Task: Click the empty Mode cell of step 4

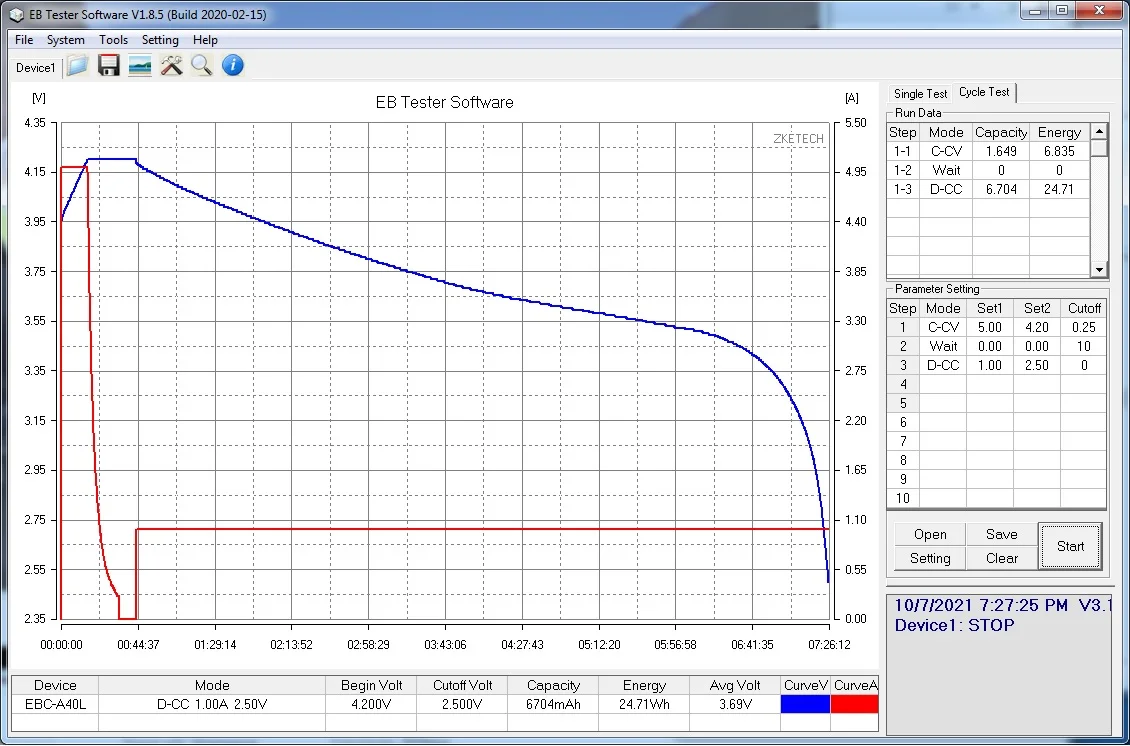Action: [943, 384]
